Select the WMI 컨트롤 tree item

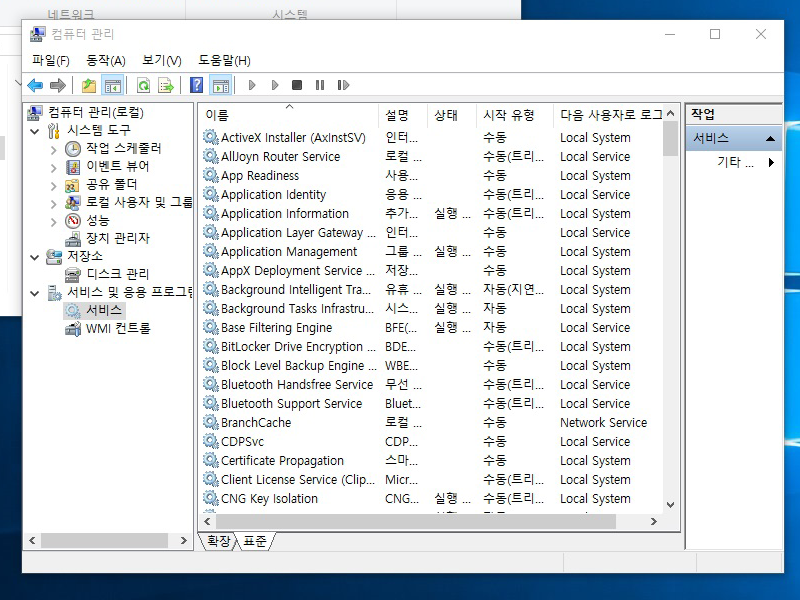(118, 328)
